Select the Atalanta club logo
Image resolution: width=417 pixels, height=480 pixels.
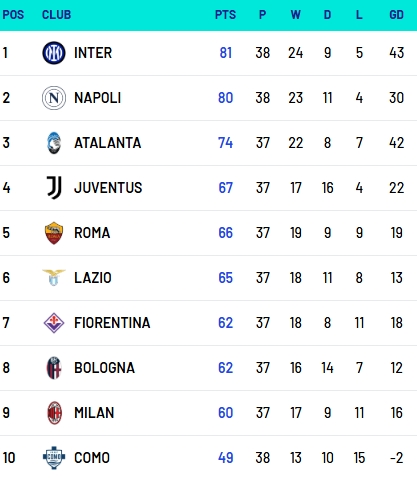click(54, 143)
